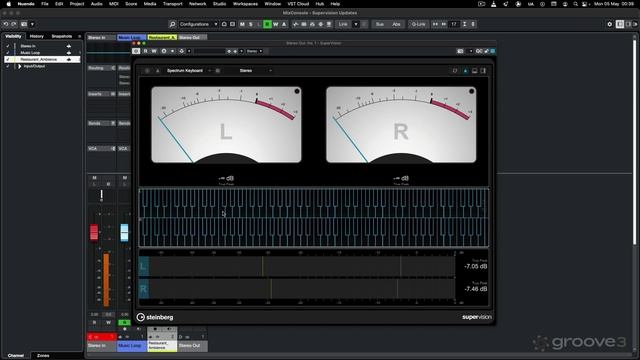Toggle the left zone layout icon
The image size is (640, 360).
coord(620,24)
